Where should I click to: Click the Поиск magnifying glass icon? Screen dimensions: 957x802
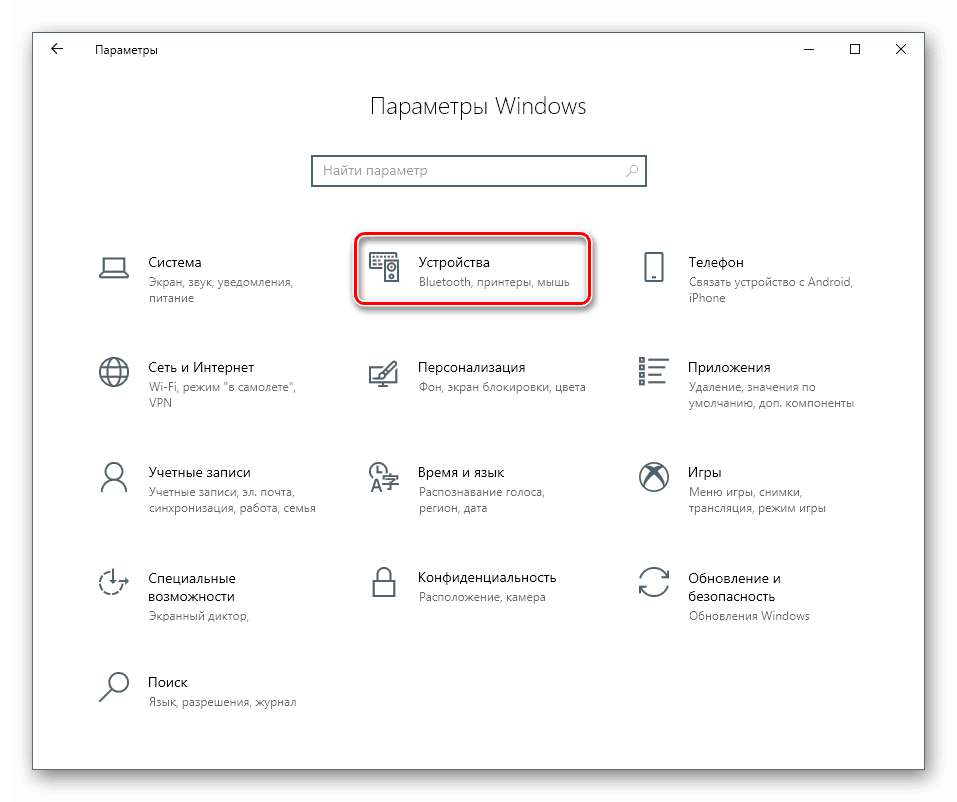click(114, 687)
